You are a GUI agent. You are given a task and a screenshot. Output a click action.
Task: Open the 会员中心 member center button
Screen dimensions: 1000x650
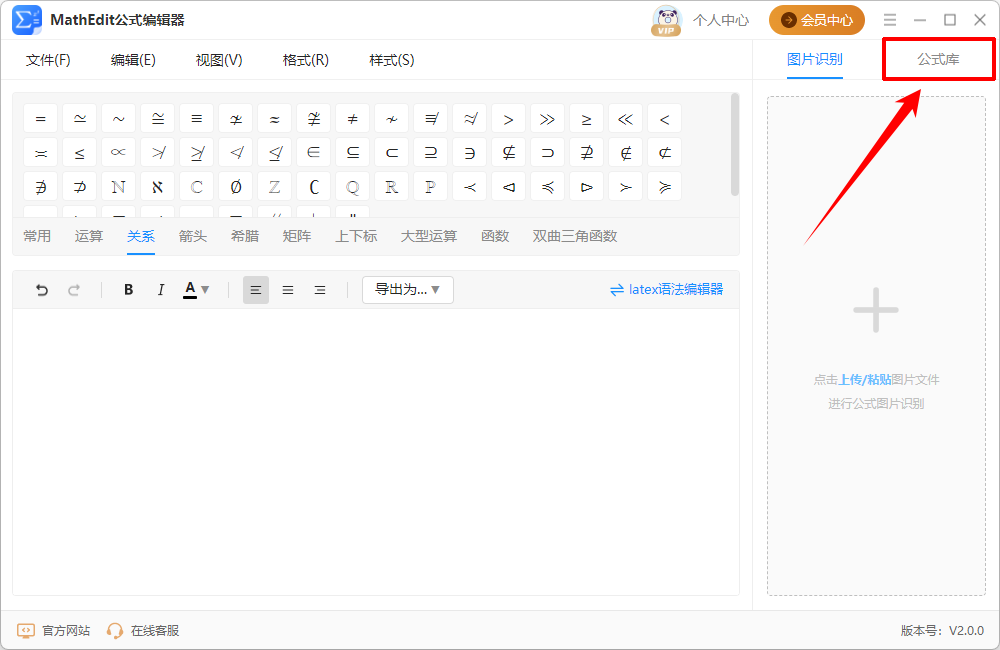coord(817,20)
